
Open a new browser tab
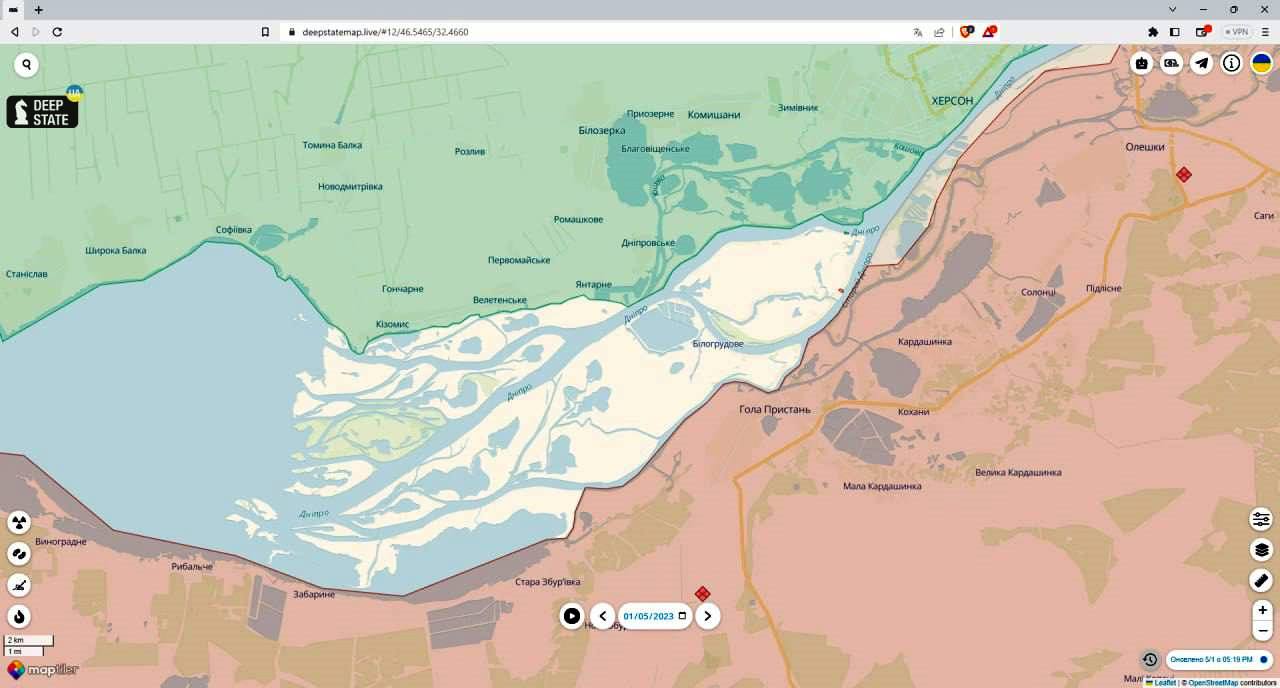coord(39,9)
